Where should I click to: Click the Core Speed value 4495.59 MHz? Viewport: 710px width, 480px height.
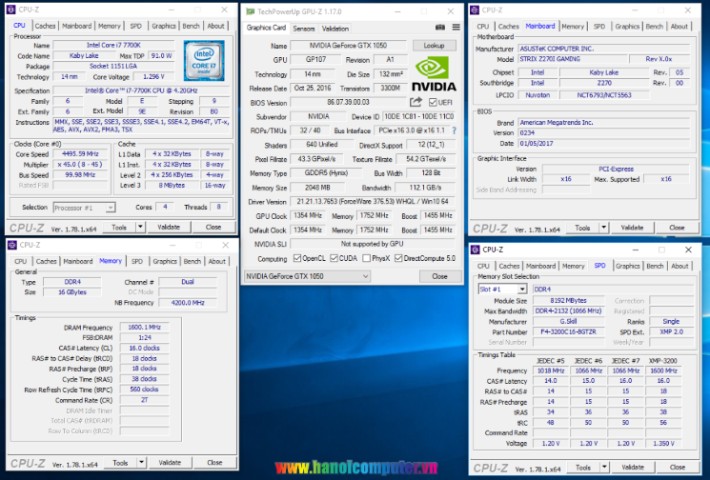tap(80, 154)
